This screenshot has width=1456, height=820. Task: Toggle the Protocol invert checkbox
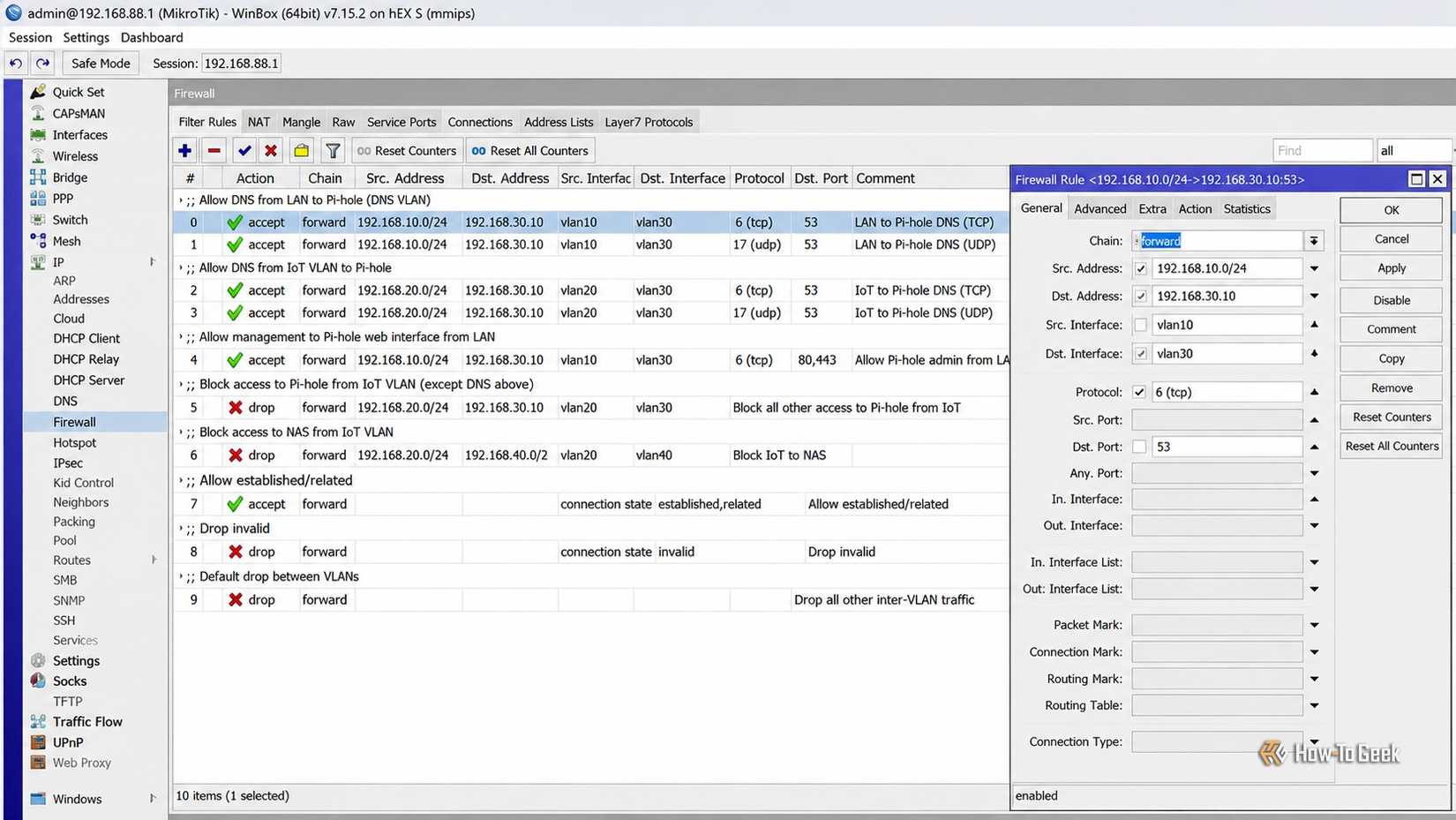[x=1139, y=392]
